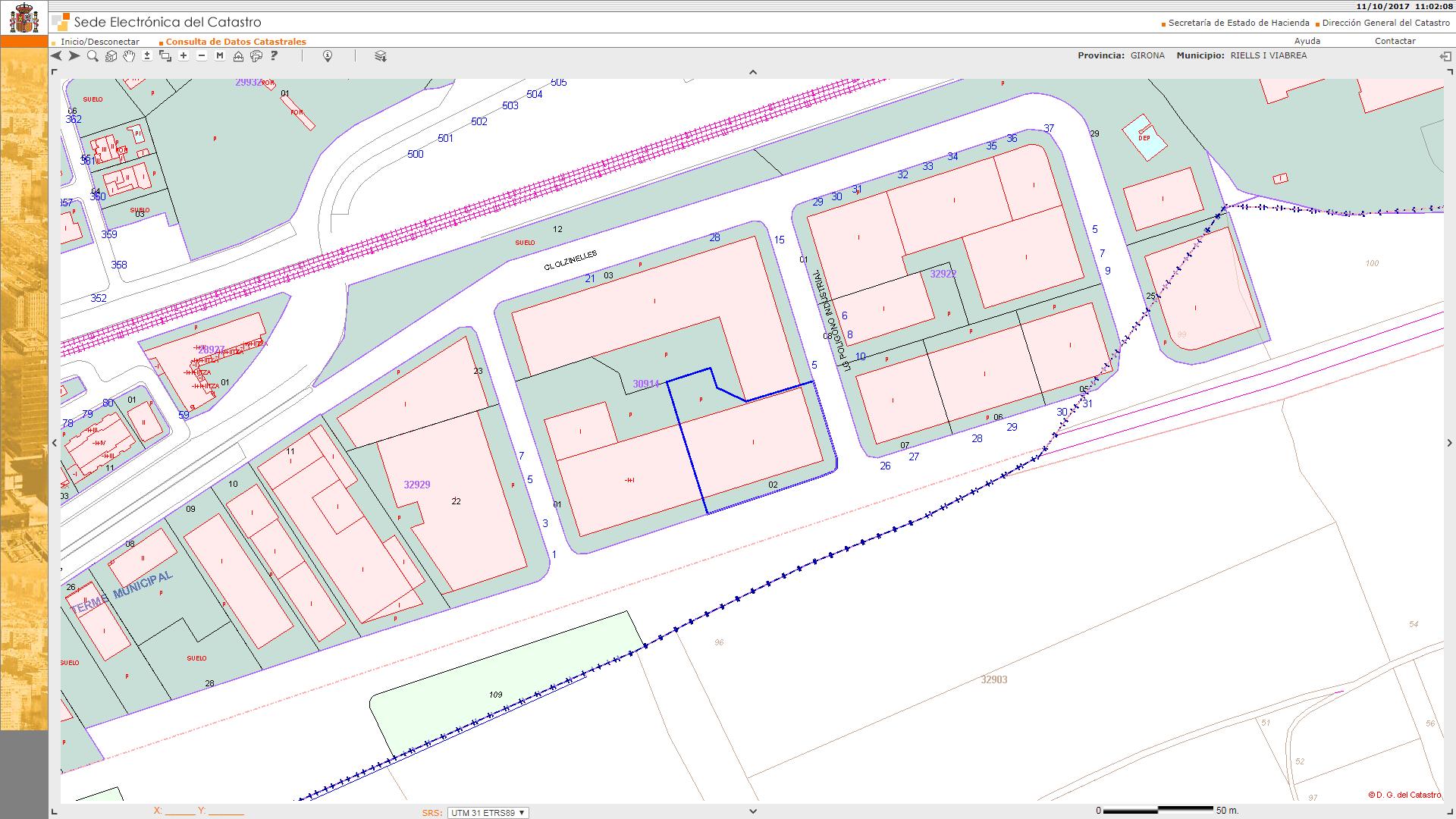Image resolution: width=1456 pixels, height=819 pixels.
Task: Click the 3D building view icon
Action: pos(111,56)
